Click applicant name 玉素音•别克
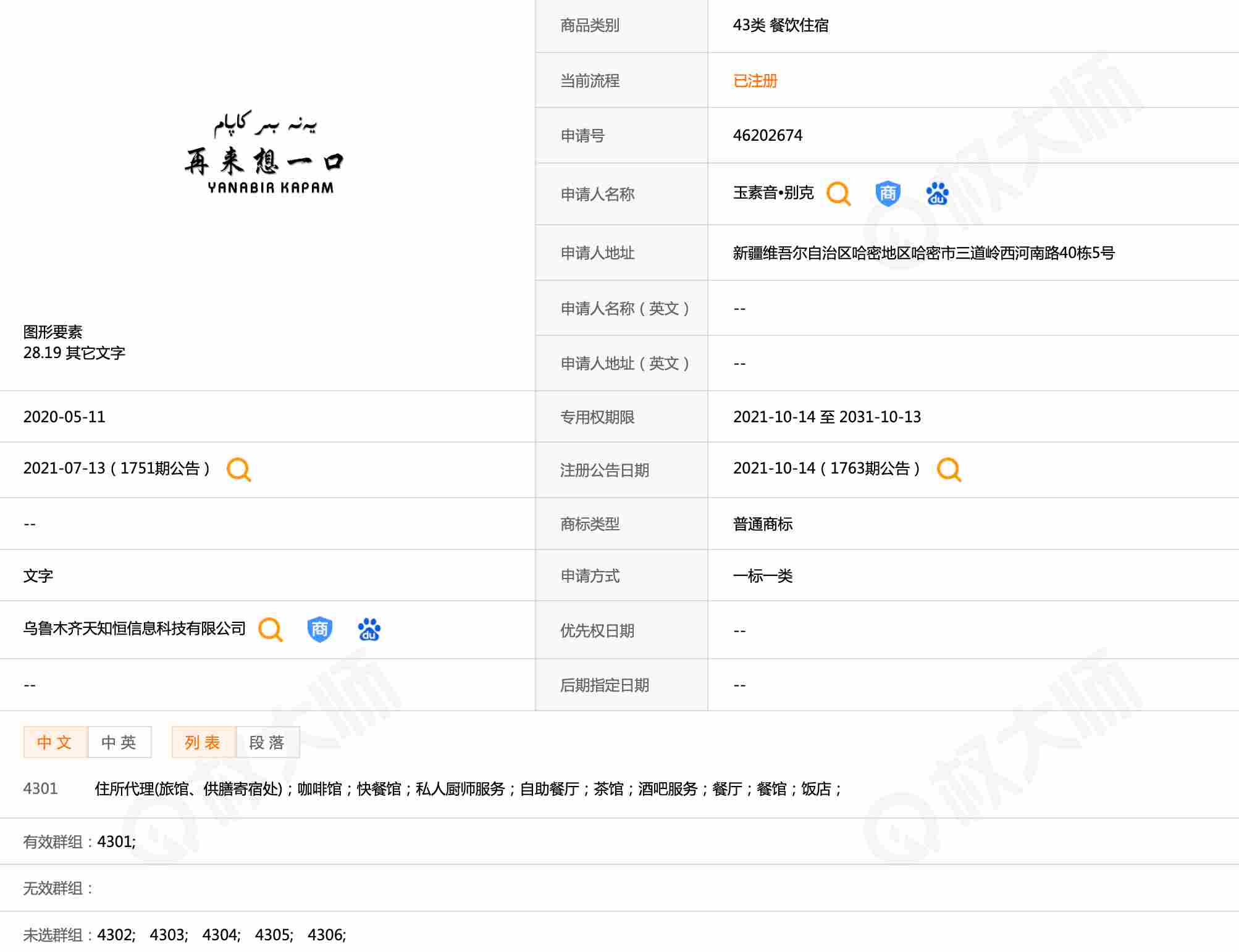 pos(773,193)
